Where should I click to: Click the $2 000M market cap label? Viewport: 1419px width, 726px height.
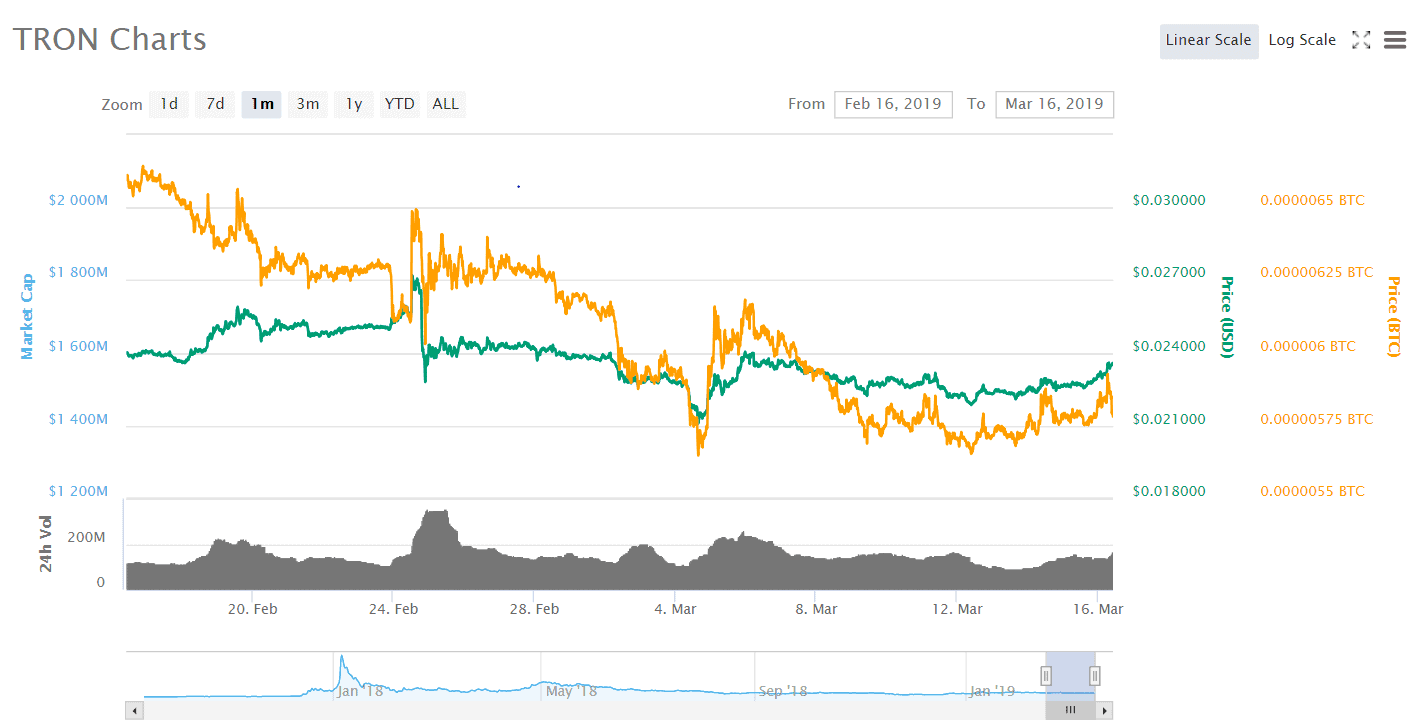[x=77, y=200]
